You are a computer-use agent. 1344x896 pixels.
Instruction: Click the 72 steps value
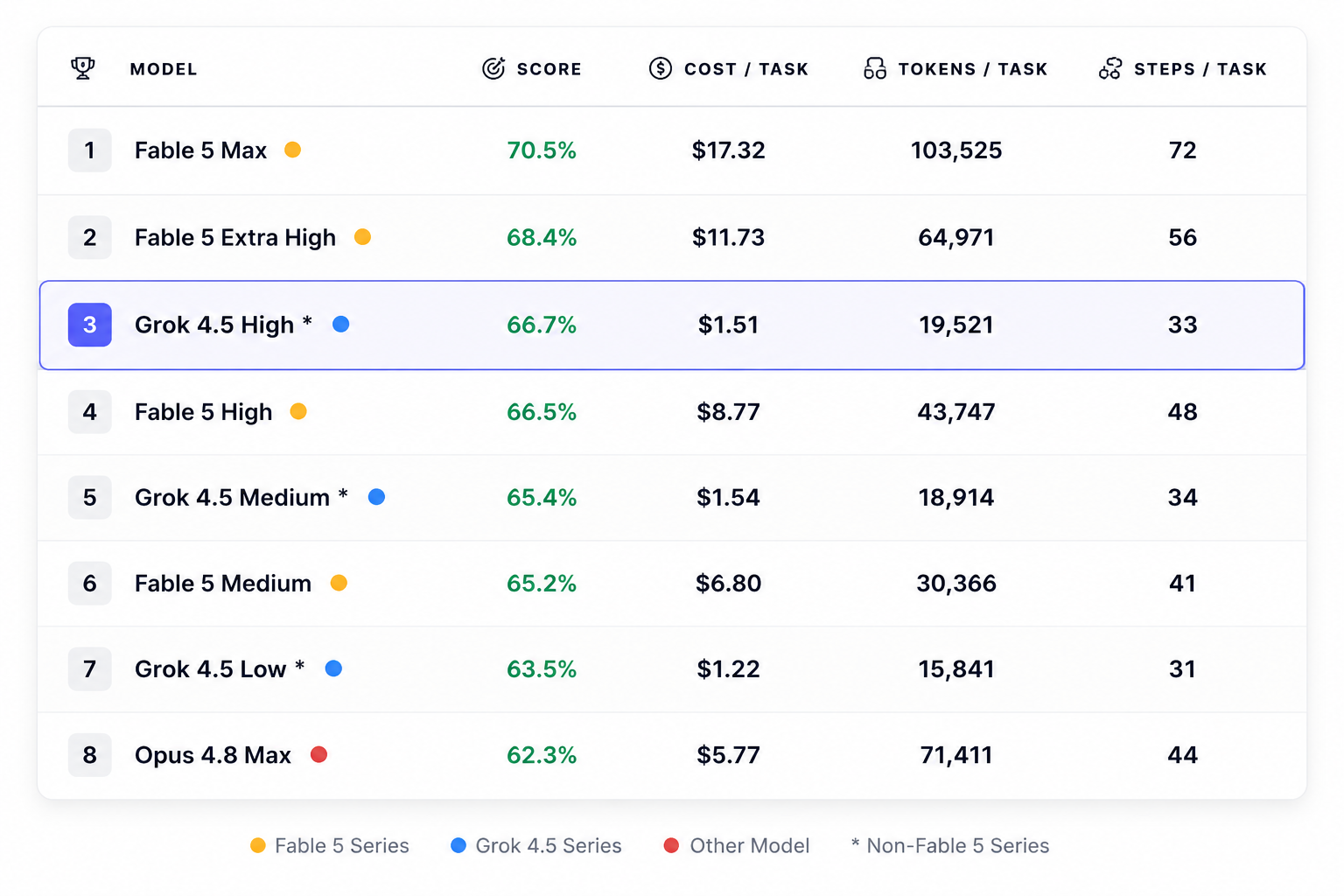point(1183,150)
